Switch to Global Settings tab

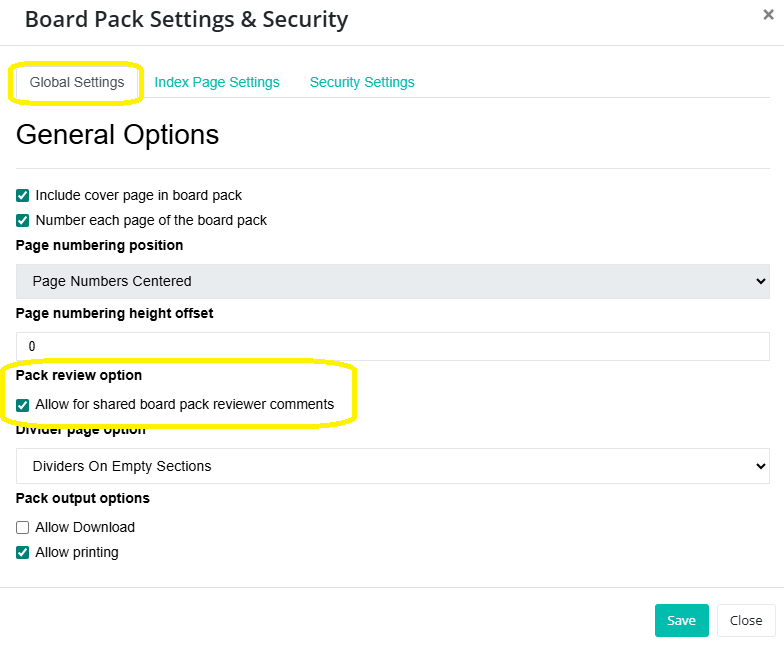77,82
